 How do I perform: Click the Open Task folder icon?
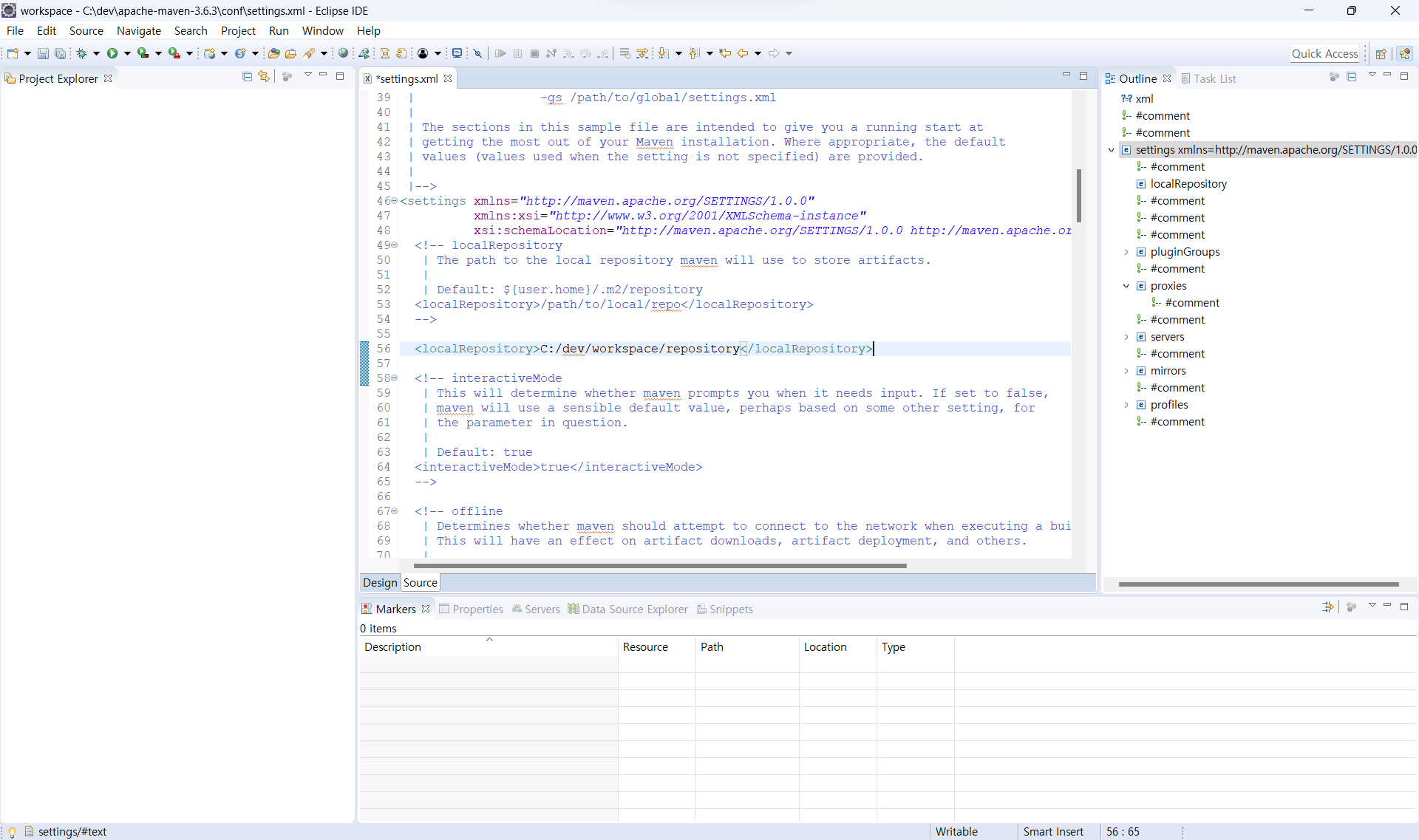[x=290, y=53]
